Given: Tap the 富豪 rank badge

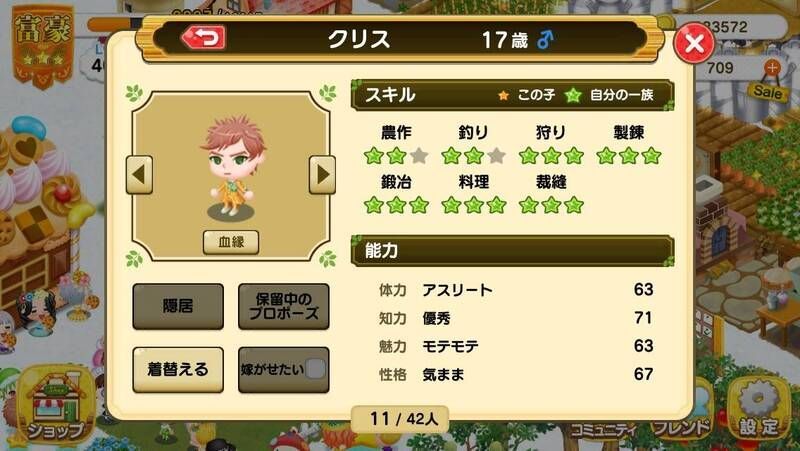Looking at the screenshot, I should (43, 47).
